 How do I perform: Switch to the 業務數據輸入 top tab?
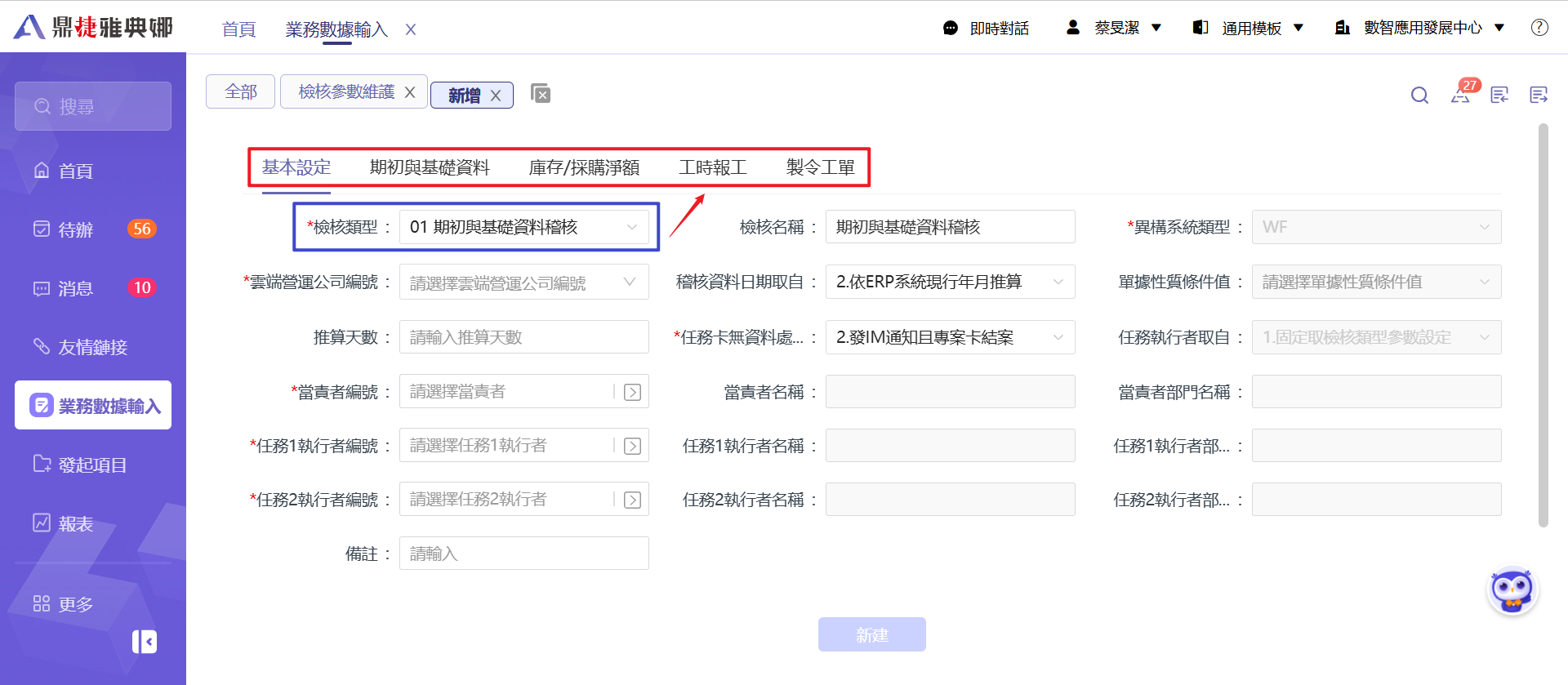tap(336, 29)
